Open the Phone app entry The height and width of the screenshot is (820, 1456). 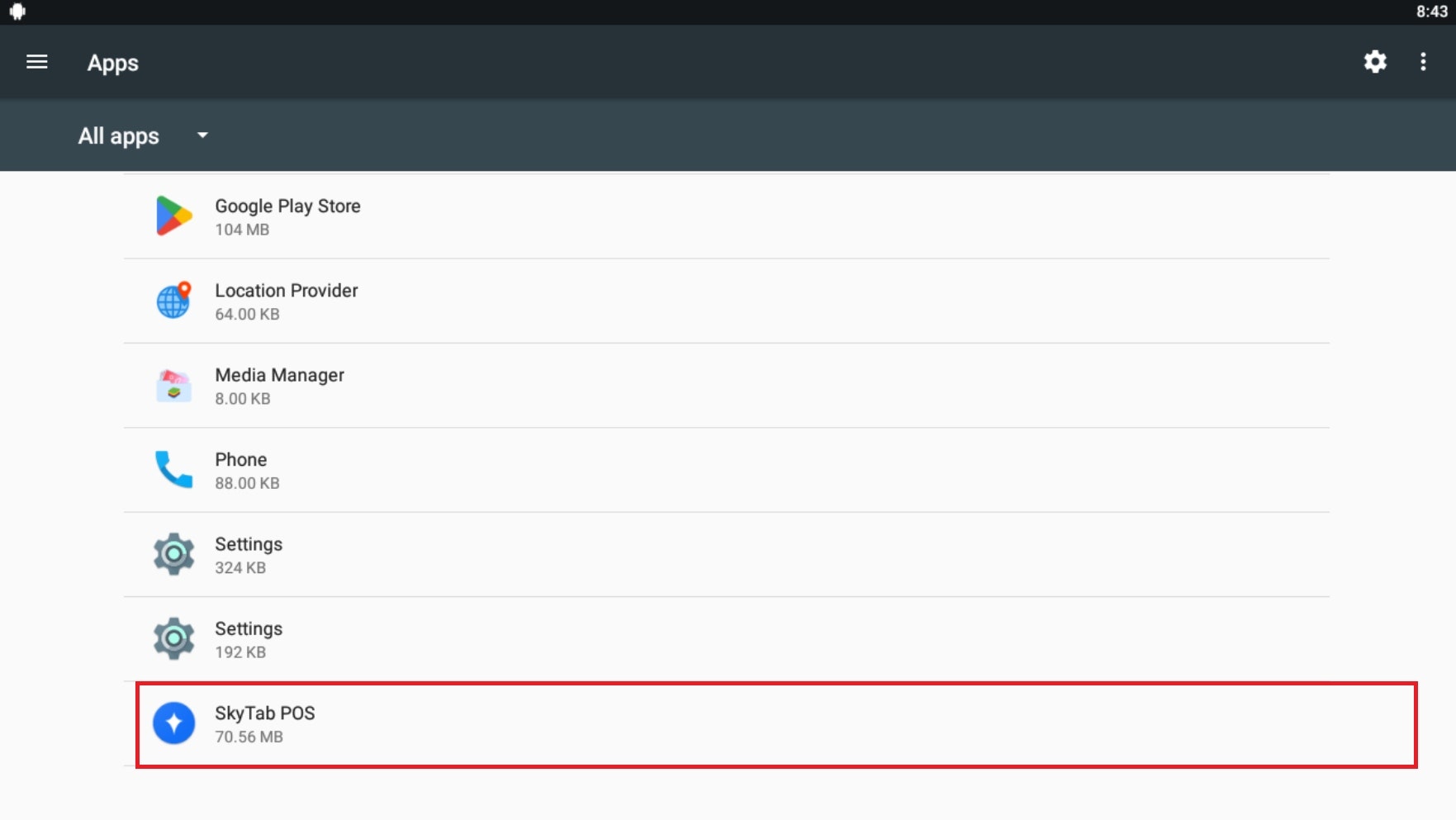tap(727, 470)
